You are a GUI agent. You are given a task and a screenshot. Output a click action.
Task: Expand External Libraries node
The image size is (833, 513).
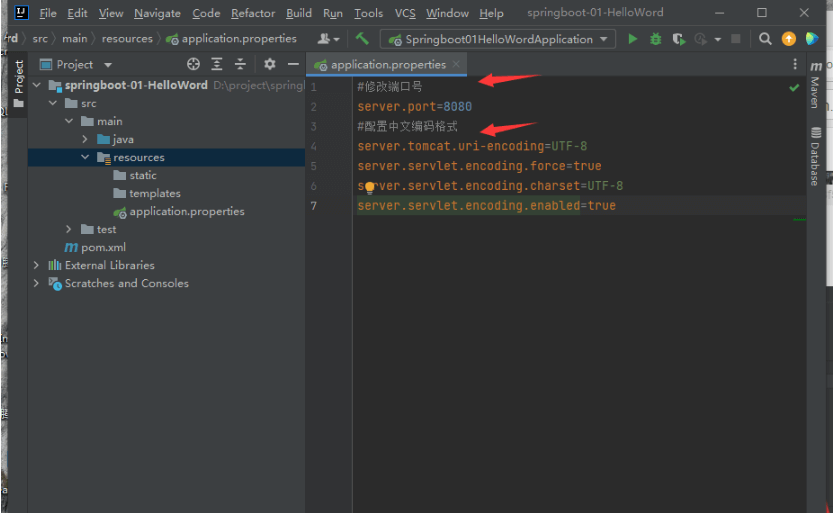[x=36, y=265]
